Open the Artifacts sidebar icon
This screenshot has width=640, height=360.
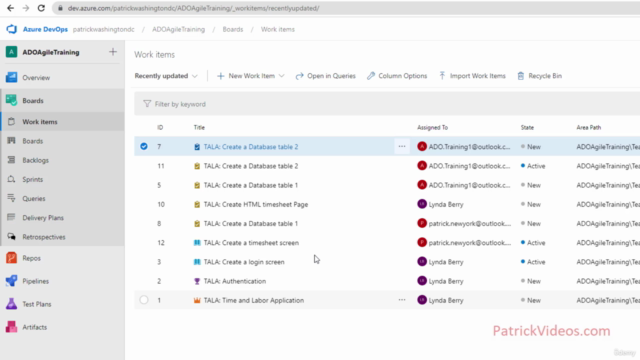11,327
